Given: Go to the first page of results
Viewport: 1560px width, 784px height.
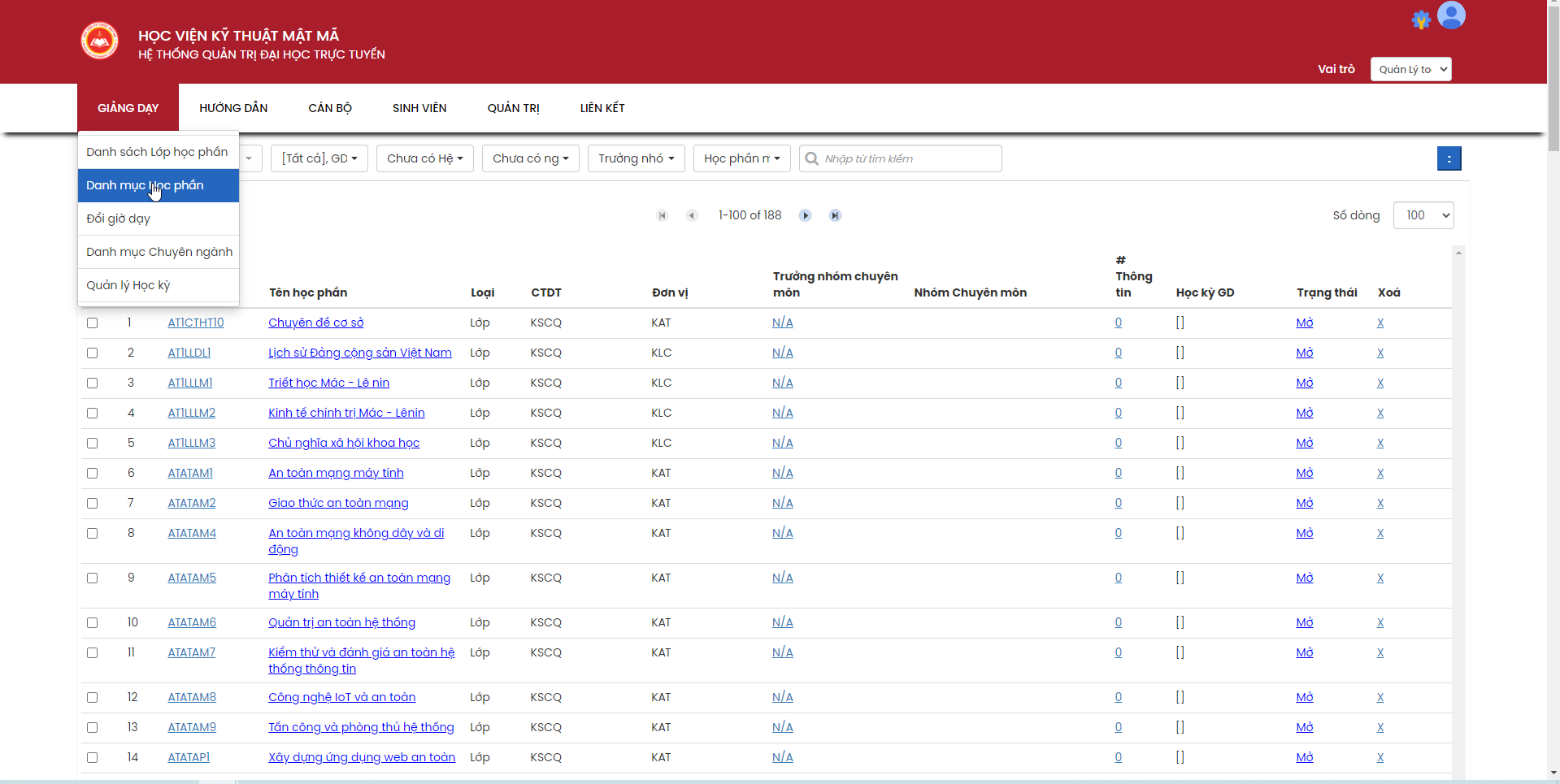Looking at the screenshot, I should 663,215.
